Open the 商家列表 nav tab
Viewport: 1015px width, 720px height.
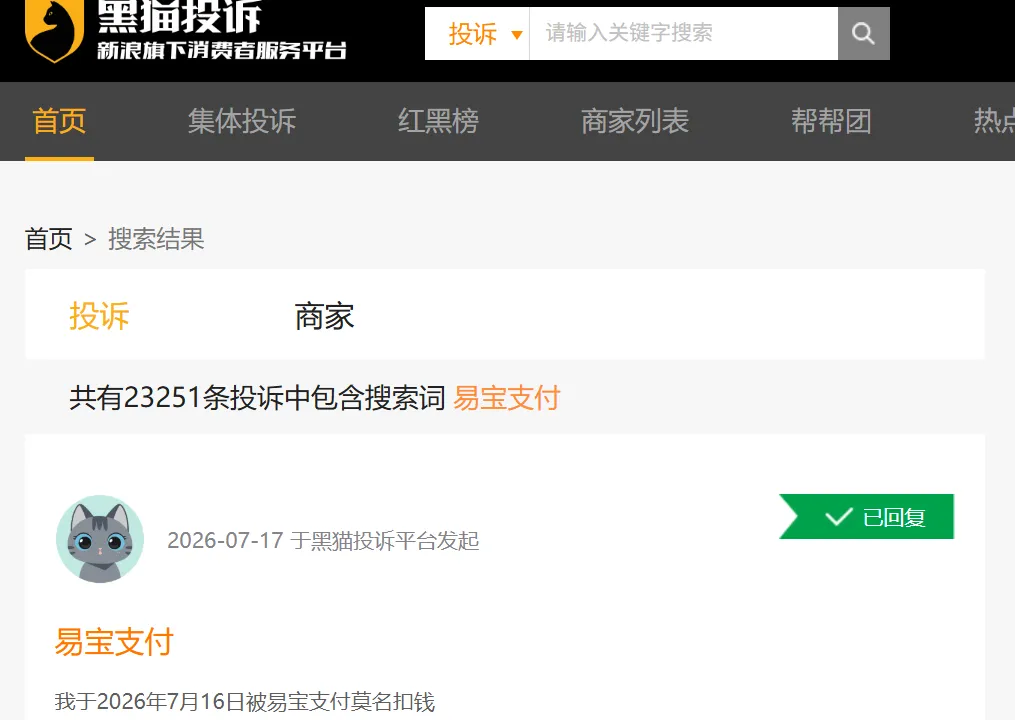pos(635,121)
